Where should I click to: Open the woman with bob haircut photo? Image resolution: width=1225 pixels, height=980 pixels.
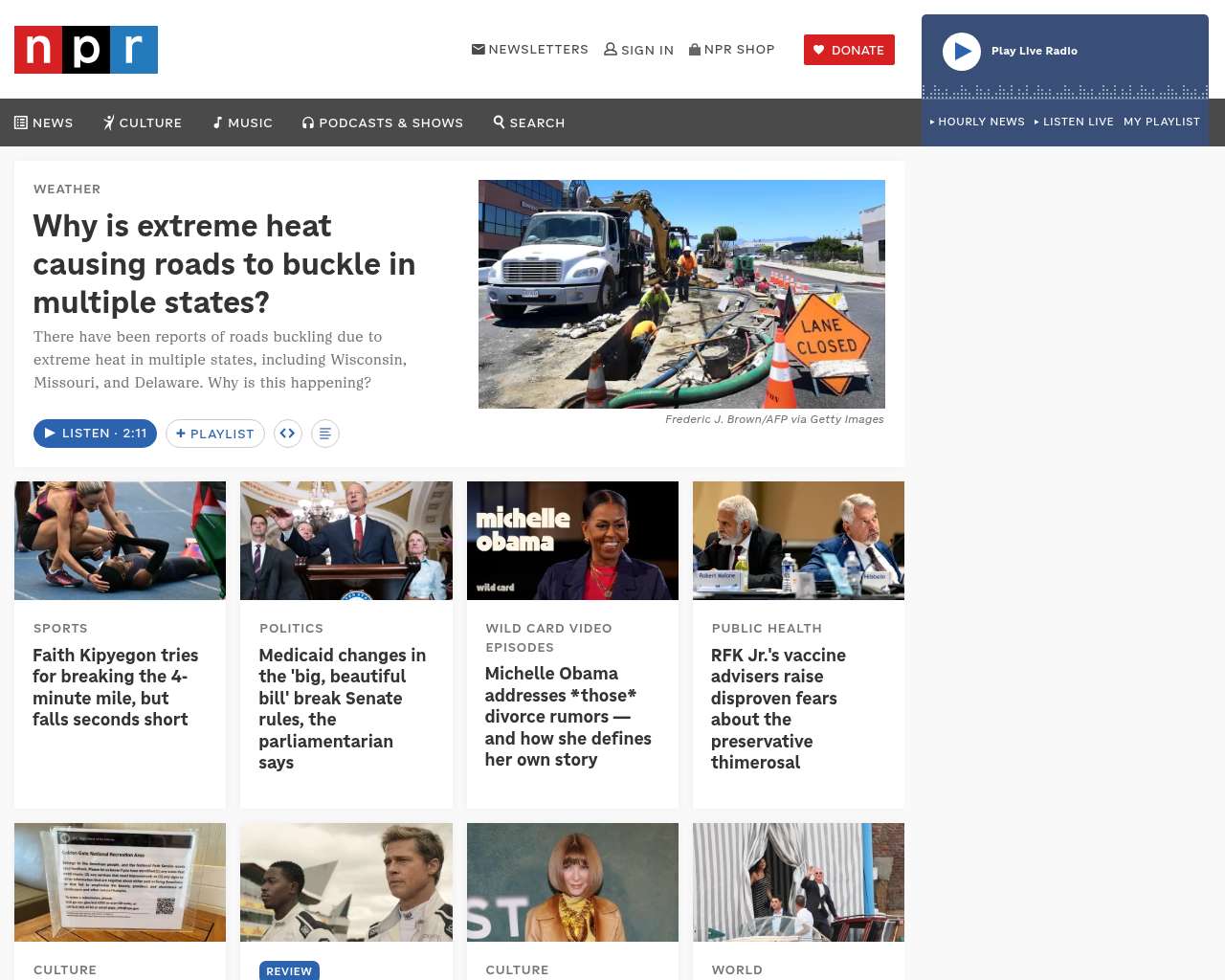click(x=572, y=882)
